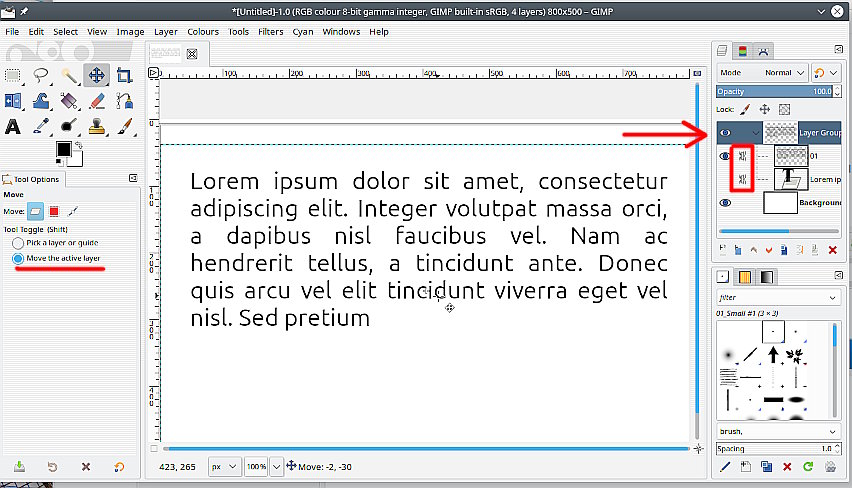
Task: Select the Crop tool
Action: point(124,76)
